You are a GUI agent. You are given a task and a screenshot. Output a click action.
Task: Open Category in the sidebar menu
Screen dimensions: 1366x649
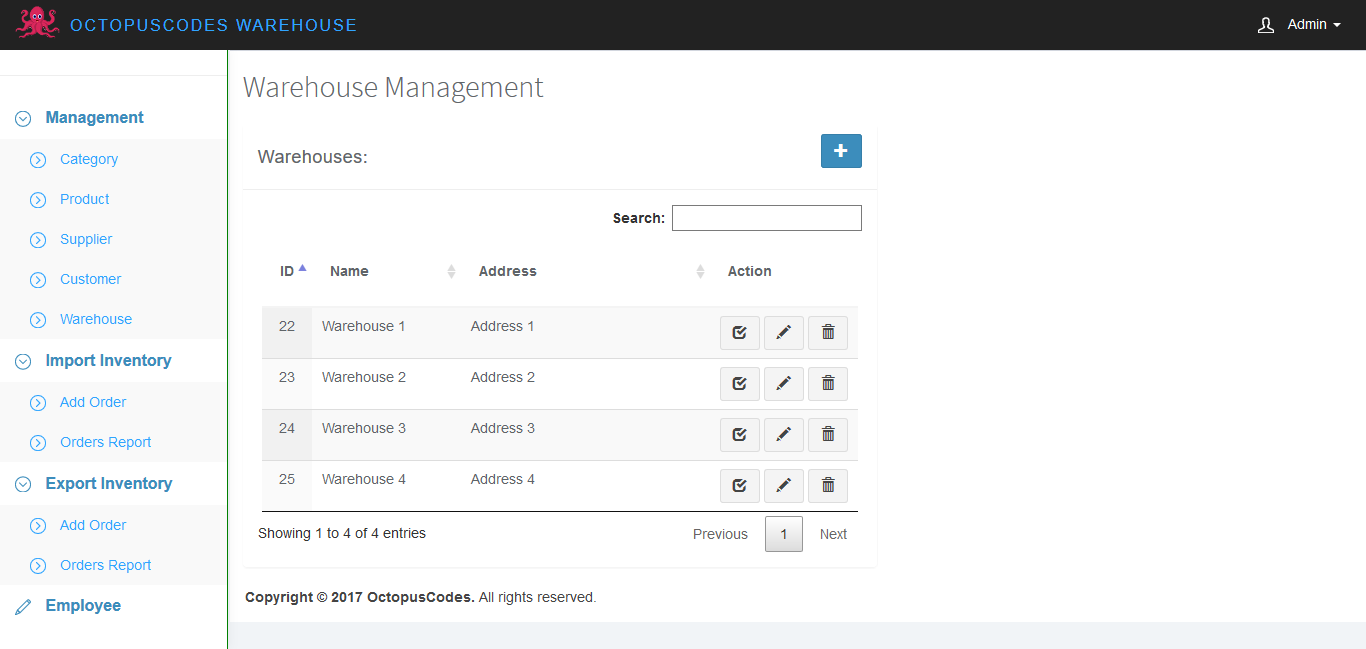click(89, 159)
